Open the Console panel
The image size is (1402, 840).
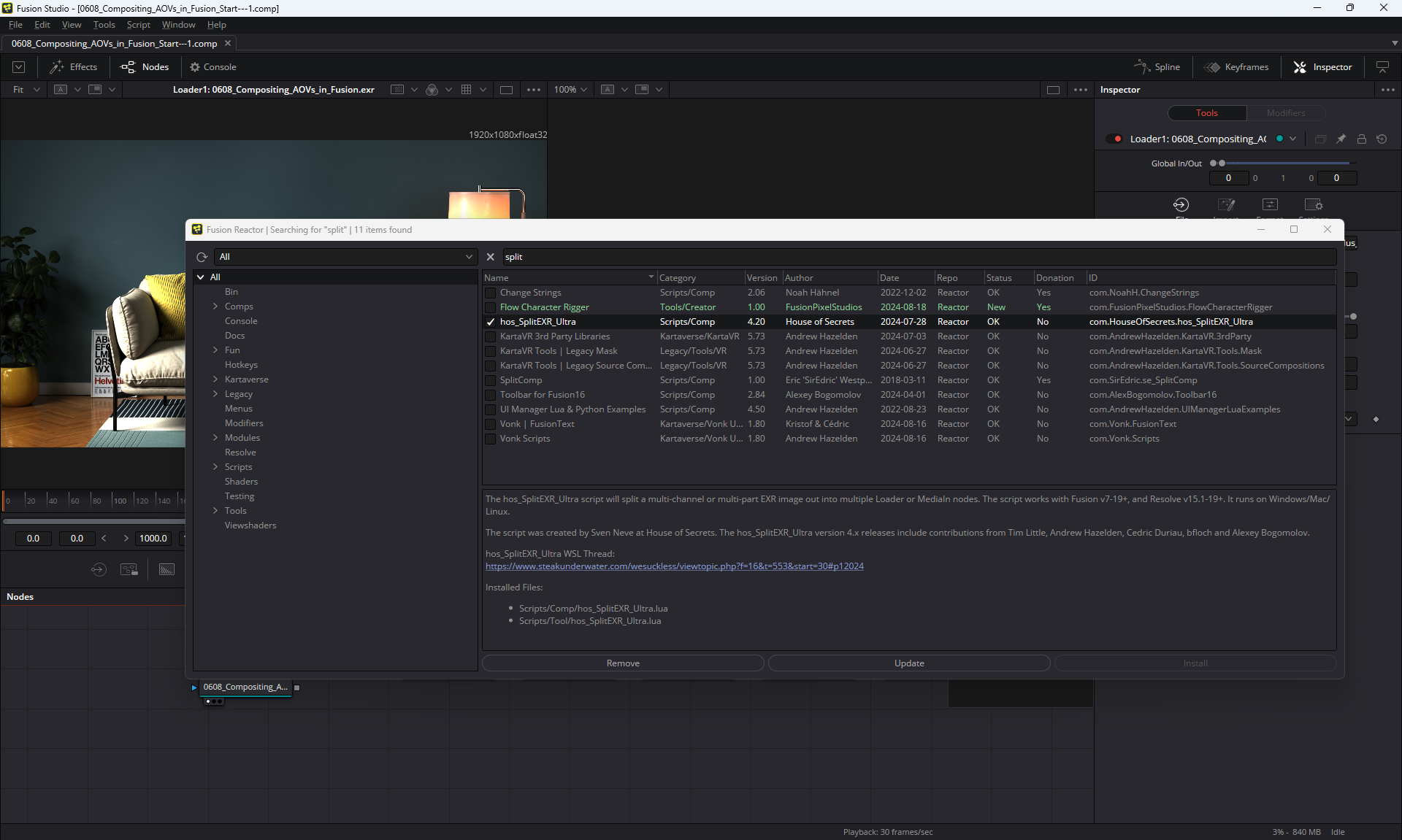click(213, 67)
